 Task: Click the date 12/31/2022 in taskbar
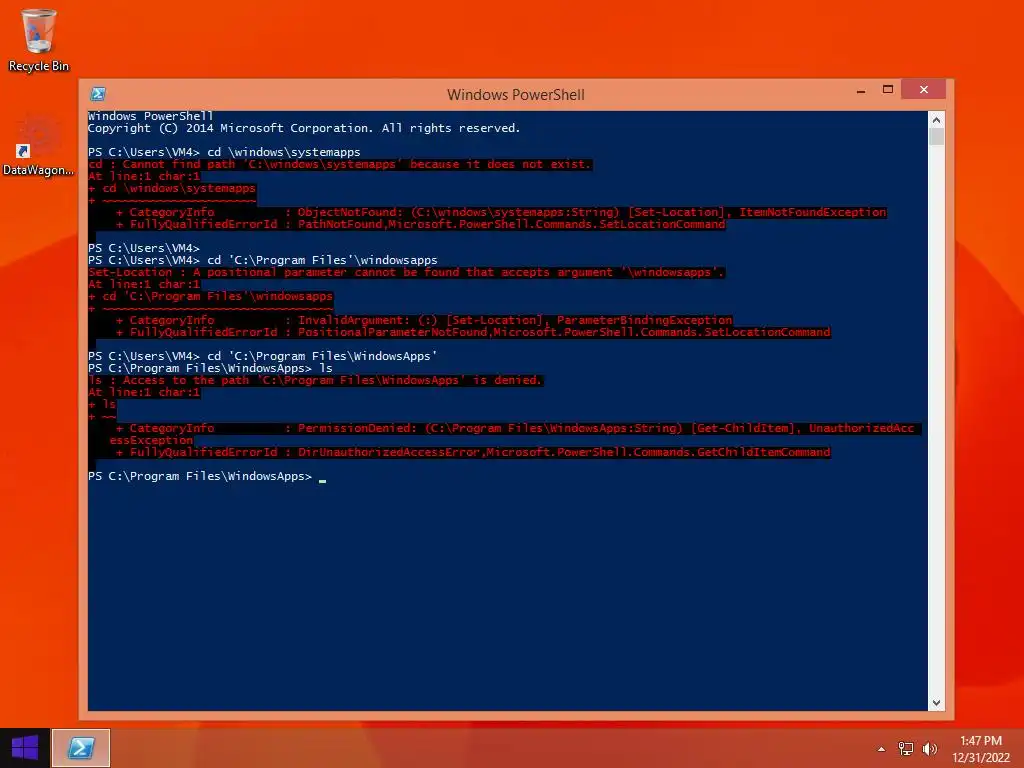coord(981,758)
